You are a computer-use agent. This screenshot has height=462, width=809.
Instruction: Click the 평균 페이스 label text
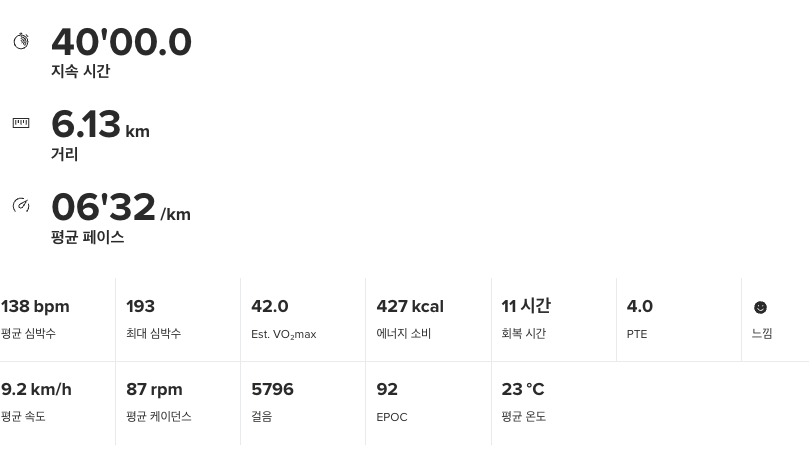(x=88, y=237)
